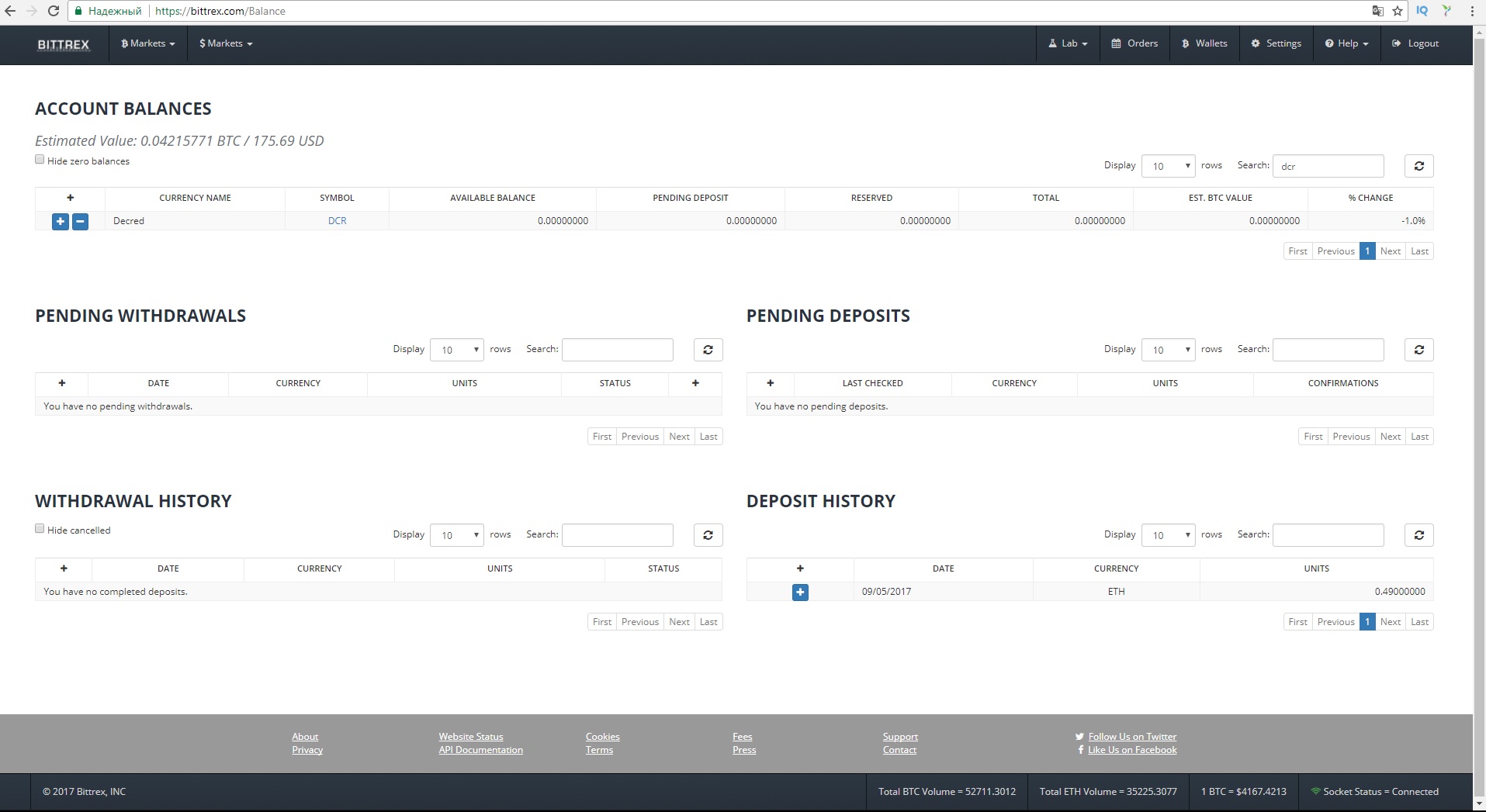Refresh the Account Balances table
The height and width of the screenshot is (812, 1486).
point(1418,166)
